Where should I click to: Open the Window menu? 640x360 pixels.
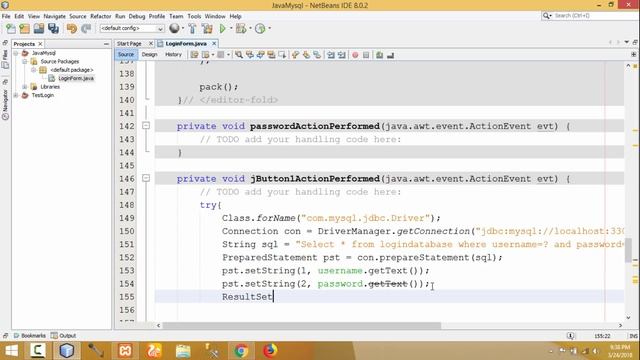[215, 16]
